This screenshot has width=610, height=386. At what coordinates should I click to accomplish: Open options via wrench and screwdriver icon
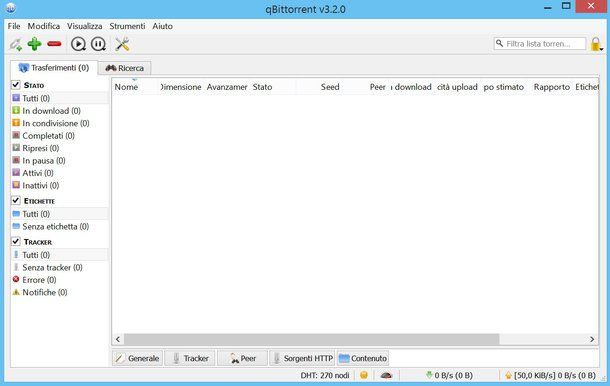[122, 44]
